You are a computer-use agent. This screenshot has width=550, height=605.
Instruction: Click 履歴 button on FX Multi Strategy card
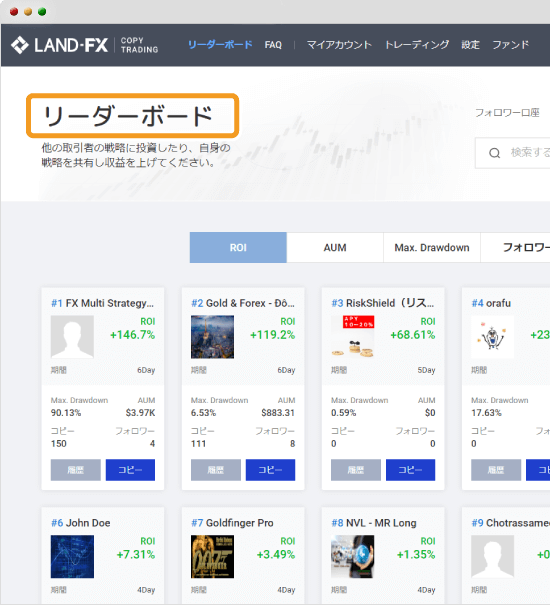click(76, 470)
